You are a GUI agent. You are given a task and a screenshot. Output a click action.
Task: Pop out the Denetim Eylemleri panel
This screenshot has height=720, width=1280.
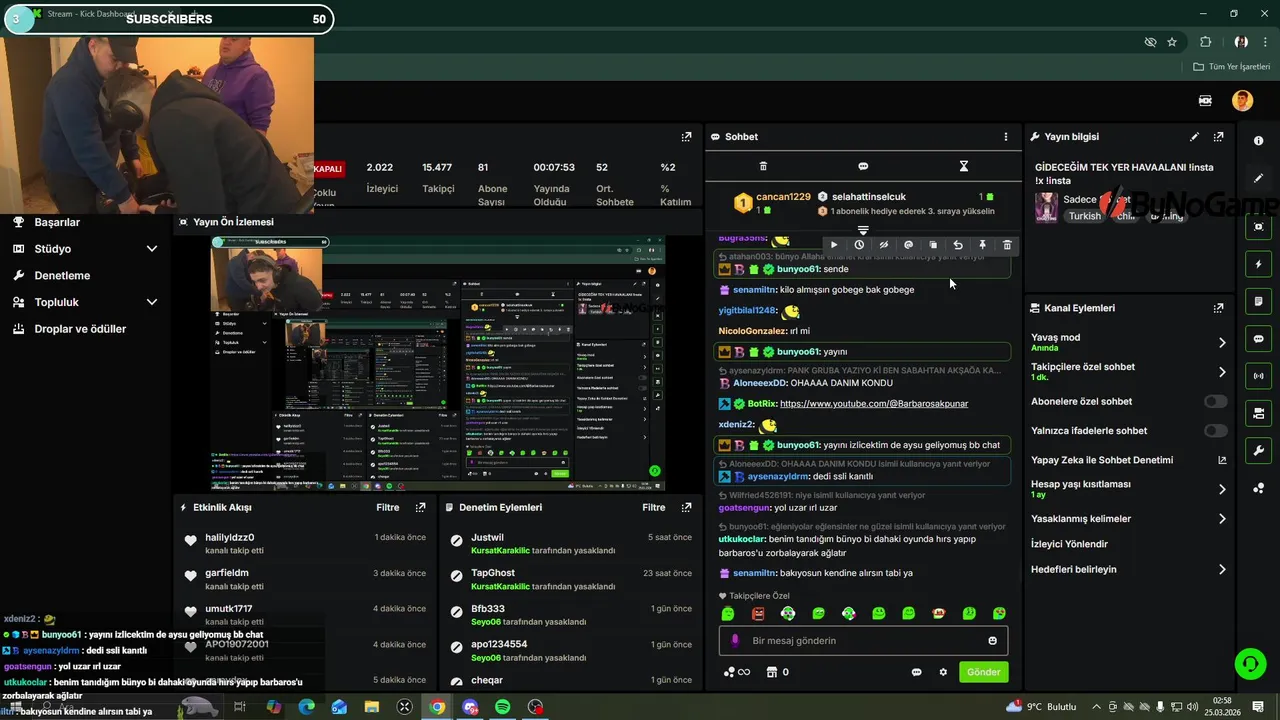pos(686,508)
